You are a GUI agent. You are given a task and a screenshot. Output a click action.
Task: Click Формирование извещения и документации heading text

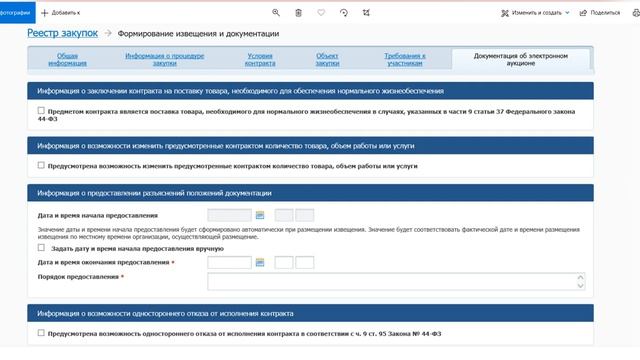(198, 34)
